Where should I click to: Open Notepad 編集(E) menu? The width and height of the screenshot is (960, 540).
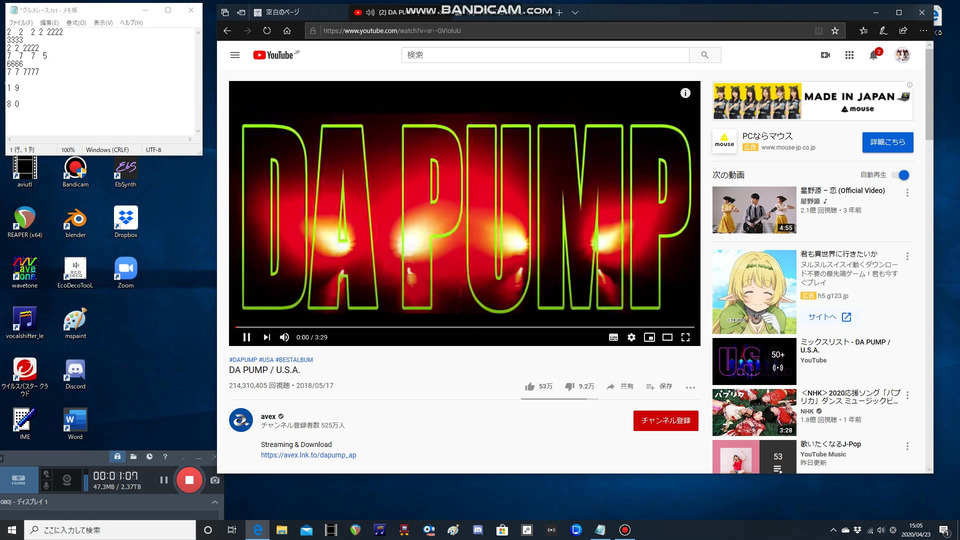coord(49,23)
